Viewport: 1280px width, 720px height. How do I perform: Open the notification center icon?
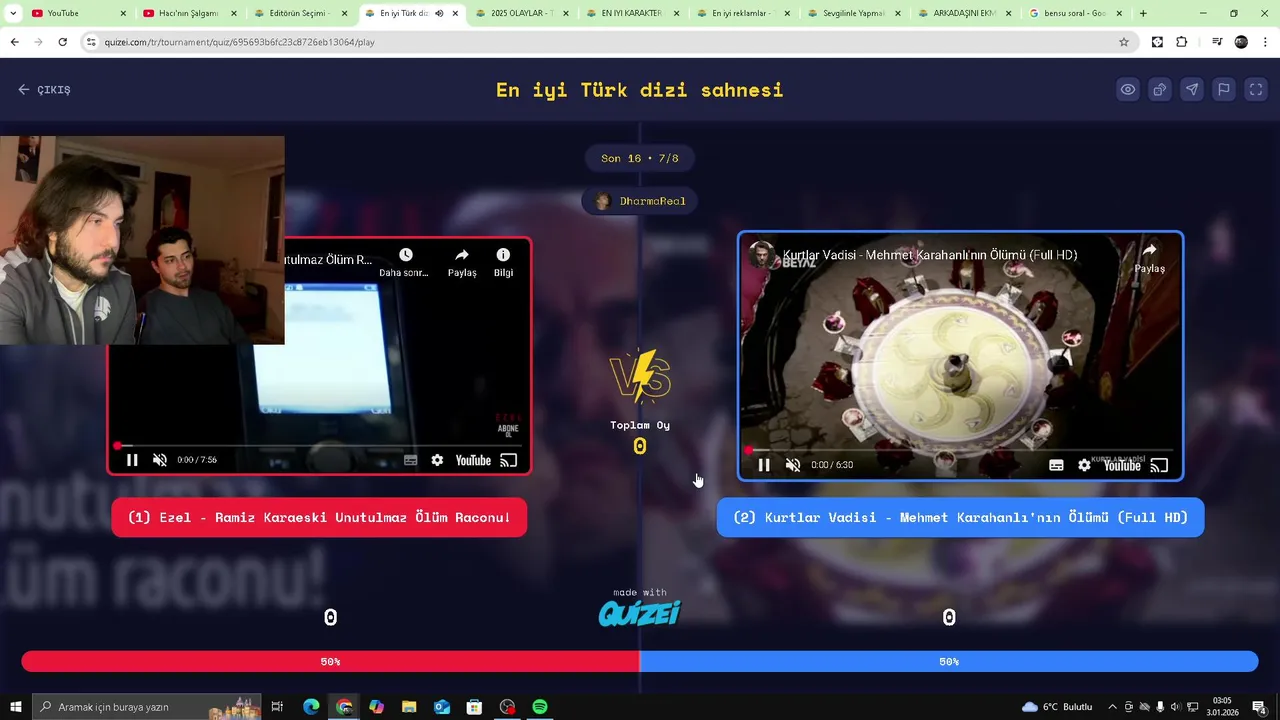pos(1259,707)
